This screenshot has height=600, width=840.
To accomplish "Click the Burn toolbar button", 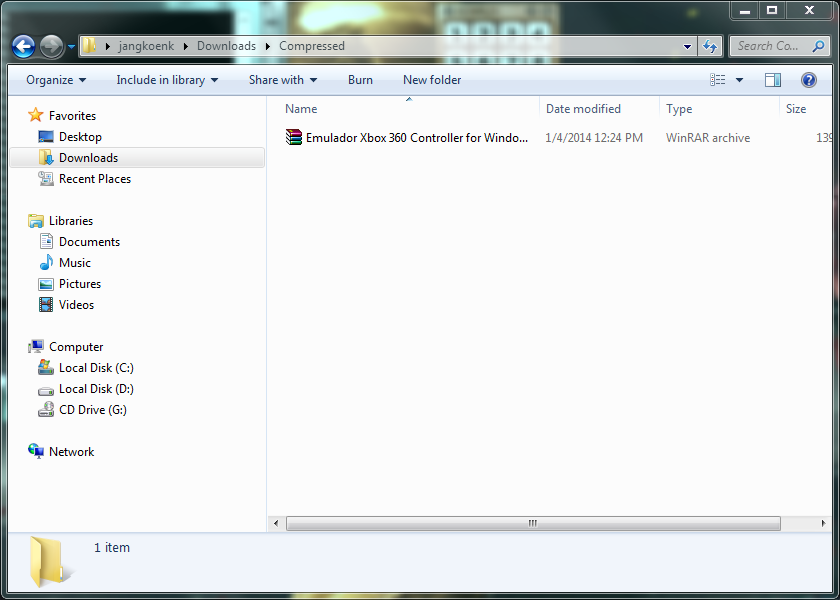I will tap(360, 80).
